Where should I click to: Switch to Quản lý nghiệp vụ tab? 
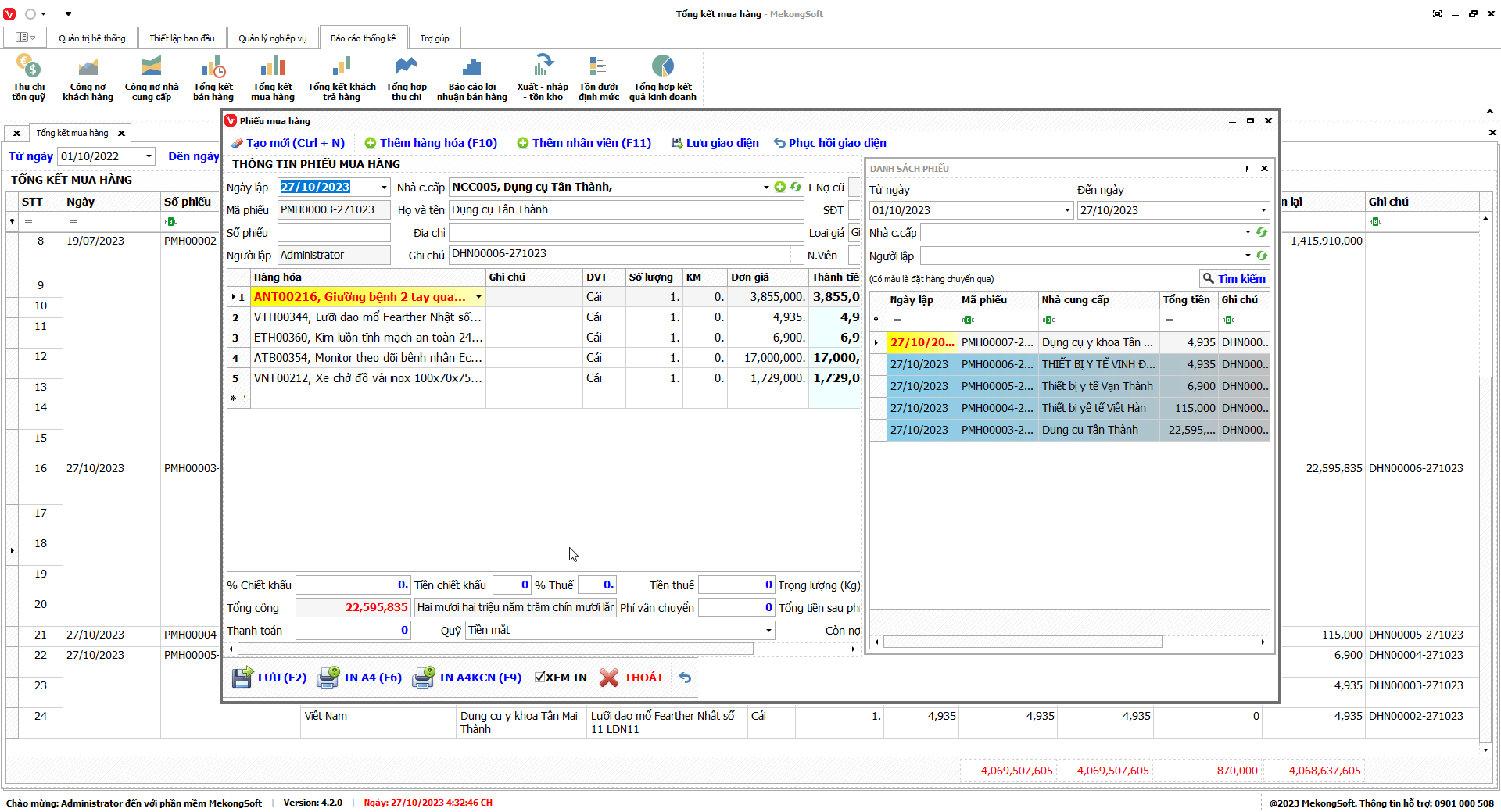tap(272, 38)
